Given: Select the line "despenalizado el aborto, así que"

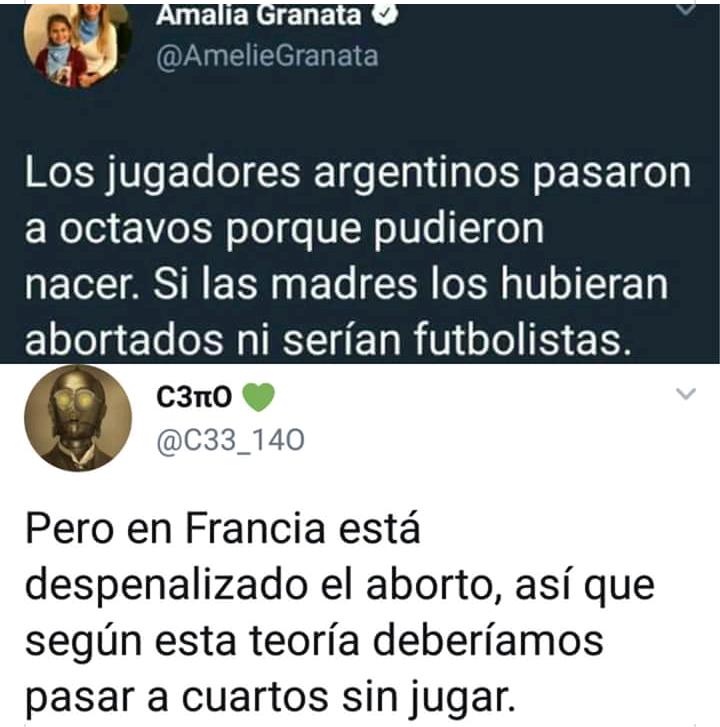Looking at the screenshot, I should click(340, 586).
